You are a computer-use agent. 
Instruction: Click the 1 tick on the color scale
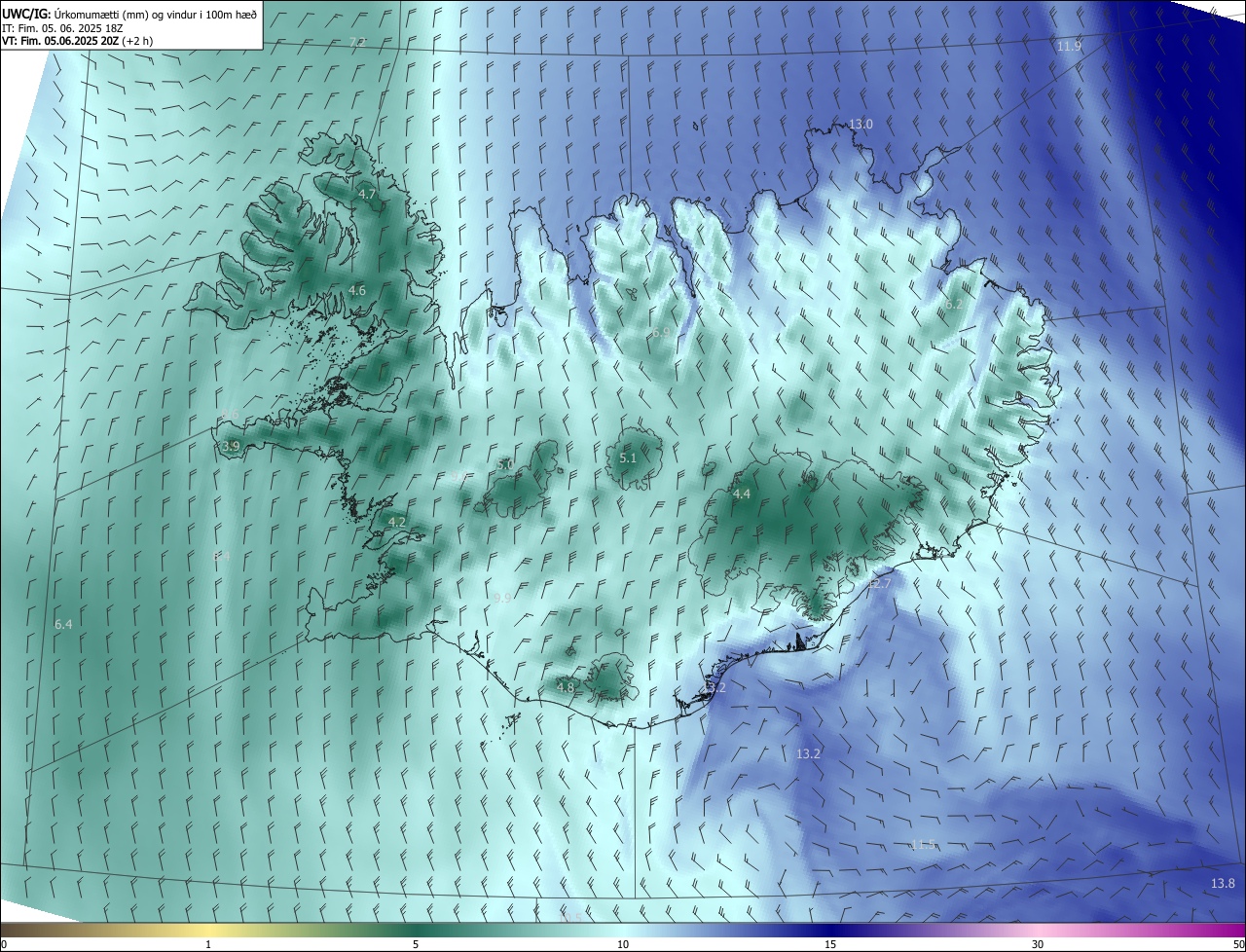pyautogui.click(x=208, y=944)
